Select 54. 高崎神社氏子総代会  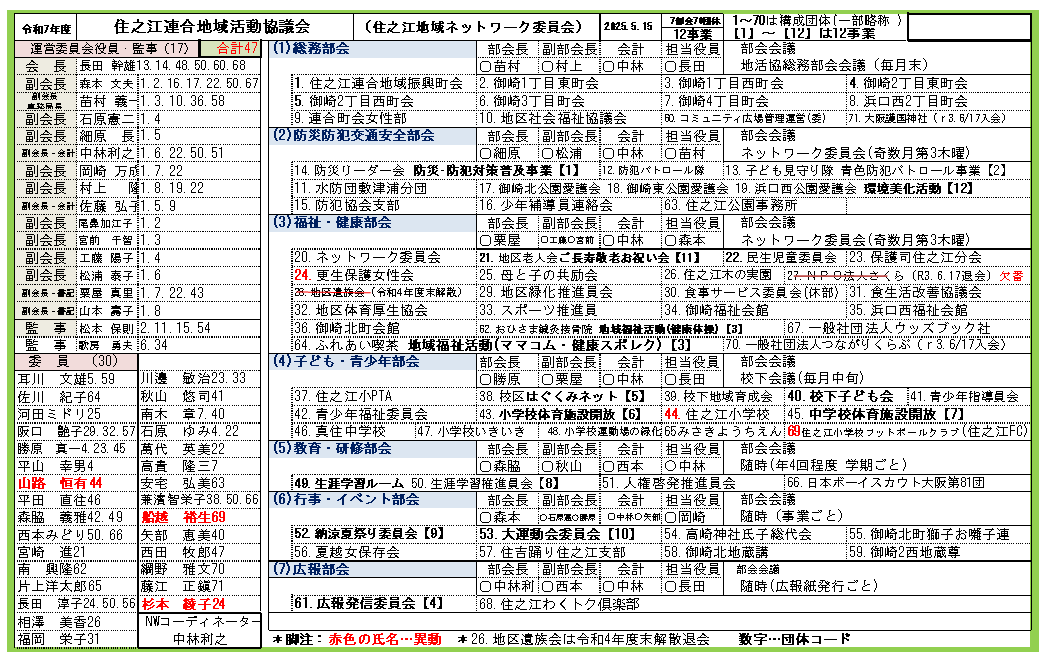point(738,534)
